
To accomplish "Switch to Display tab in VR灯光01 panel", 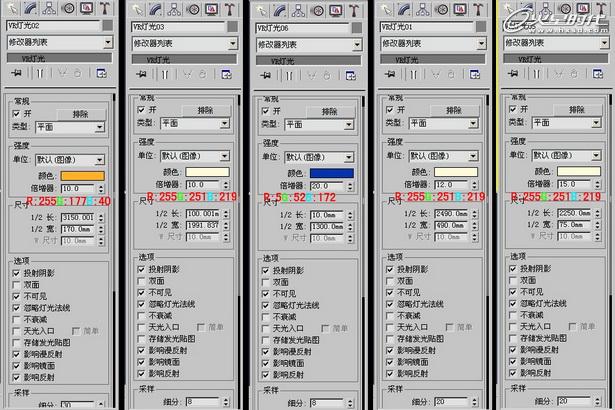I will 460,9.
